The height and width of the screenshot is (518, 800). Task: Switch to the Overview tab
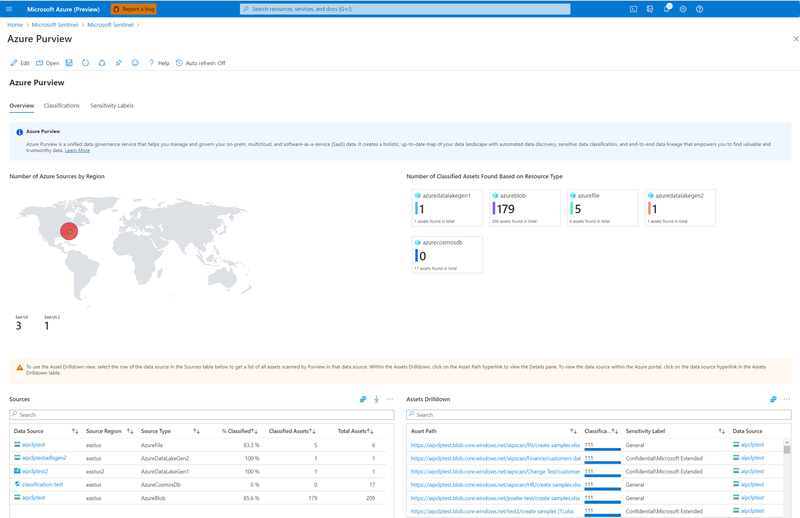click(x=21, y=106)
